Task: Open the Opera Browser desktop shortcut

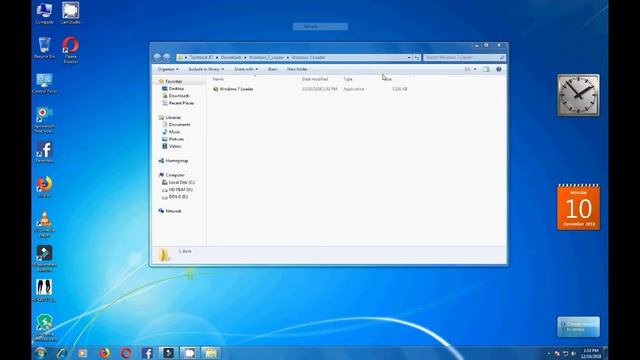Action: click(x=70, y=50)
